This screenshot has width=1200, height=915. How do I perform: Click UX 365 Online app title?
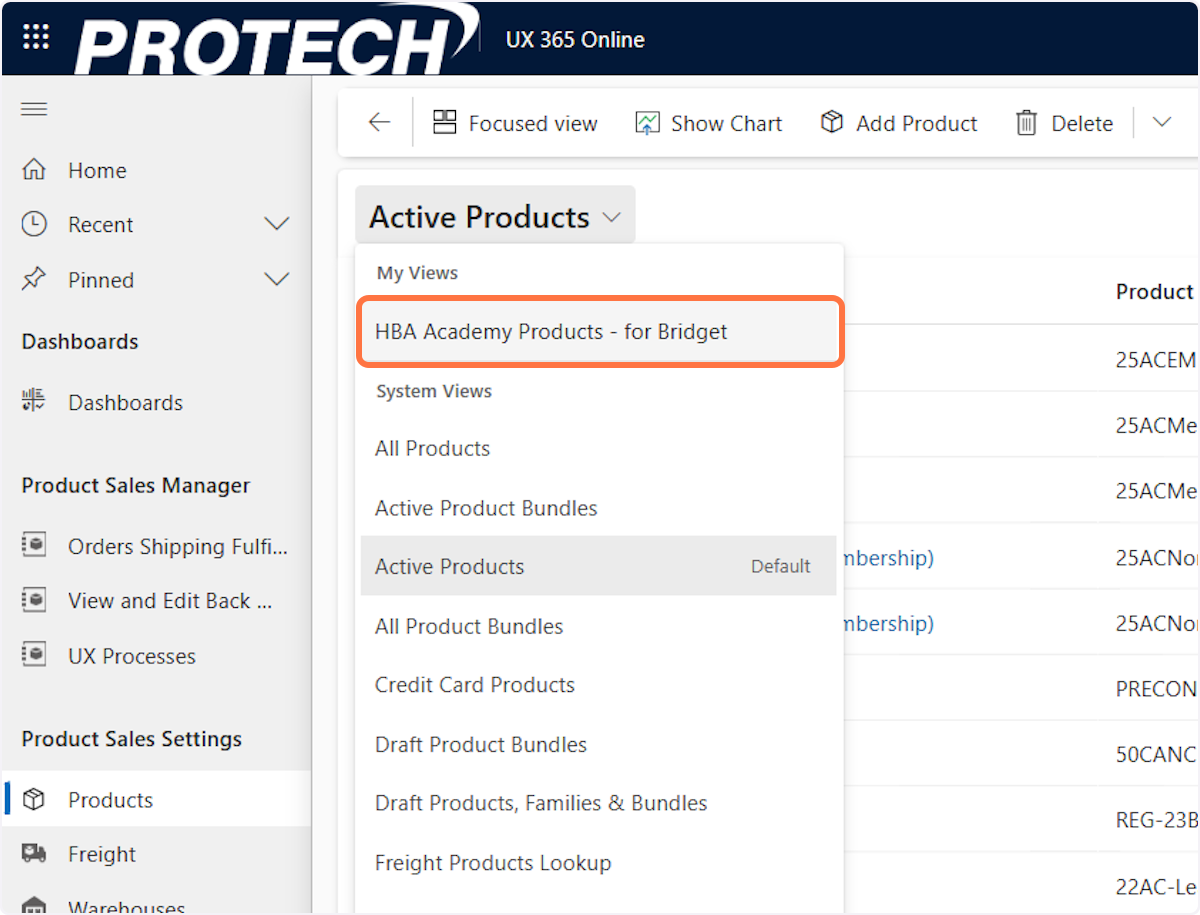point(575,40)
